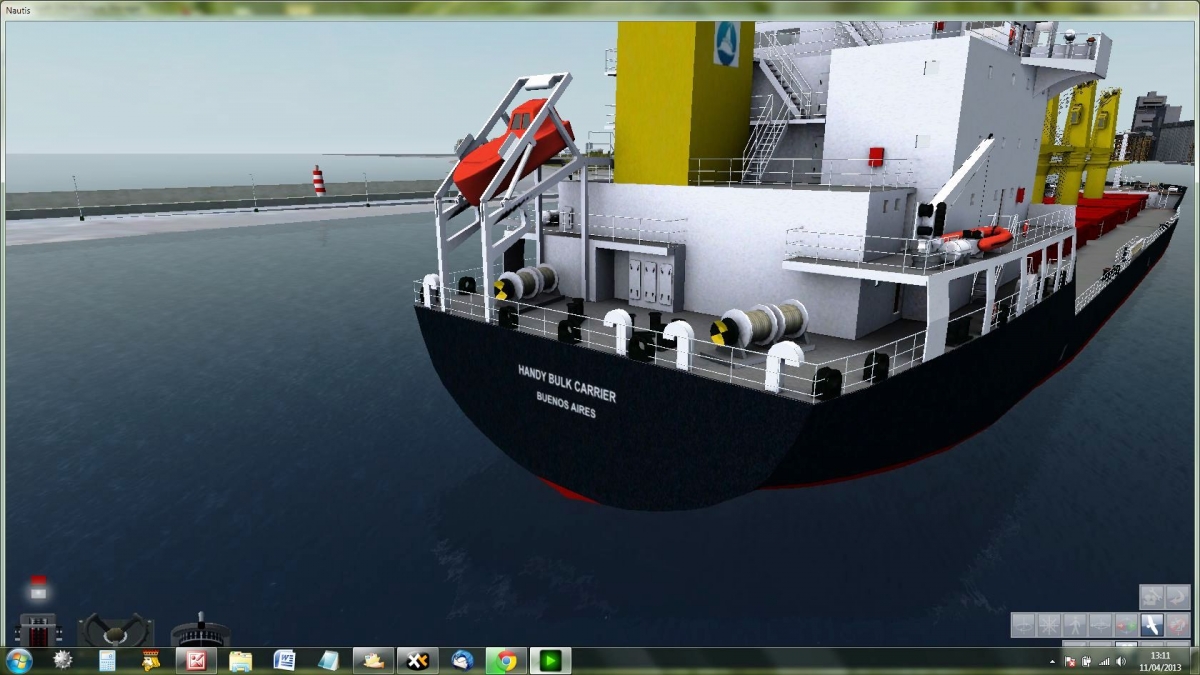Open the volume speaker tray icon
Screen dimensions: 1200x675
point(1121,662)
